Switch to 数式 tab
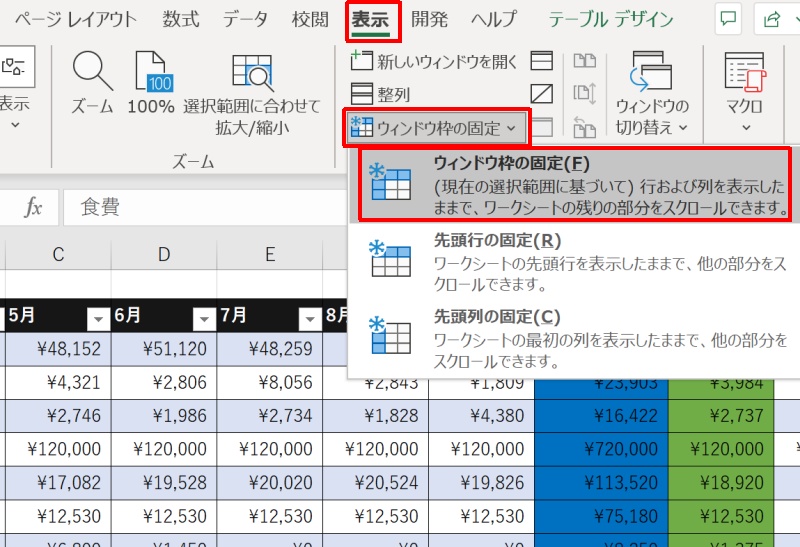 pos(181,19)
